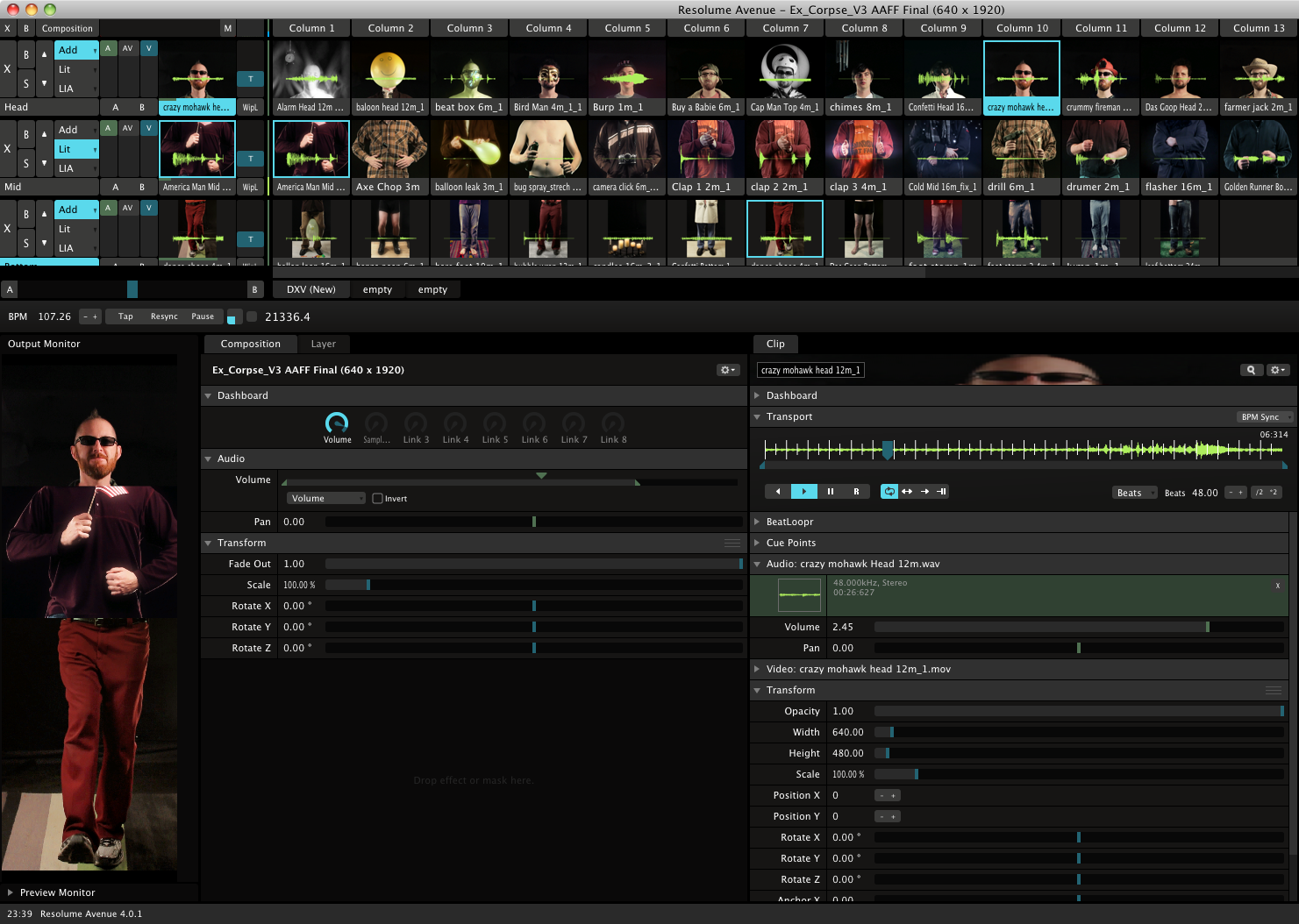Image resolution: width=1299 pixels, height=924 pixels.
Task: Eject Head layer with X button
Action: pyautogui.click(x=8, y=68)
